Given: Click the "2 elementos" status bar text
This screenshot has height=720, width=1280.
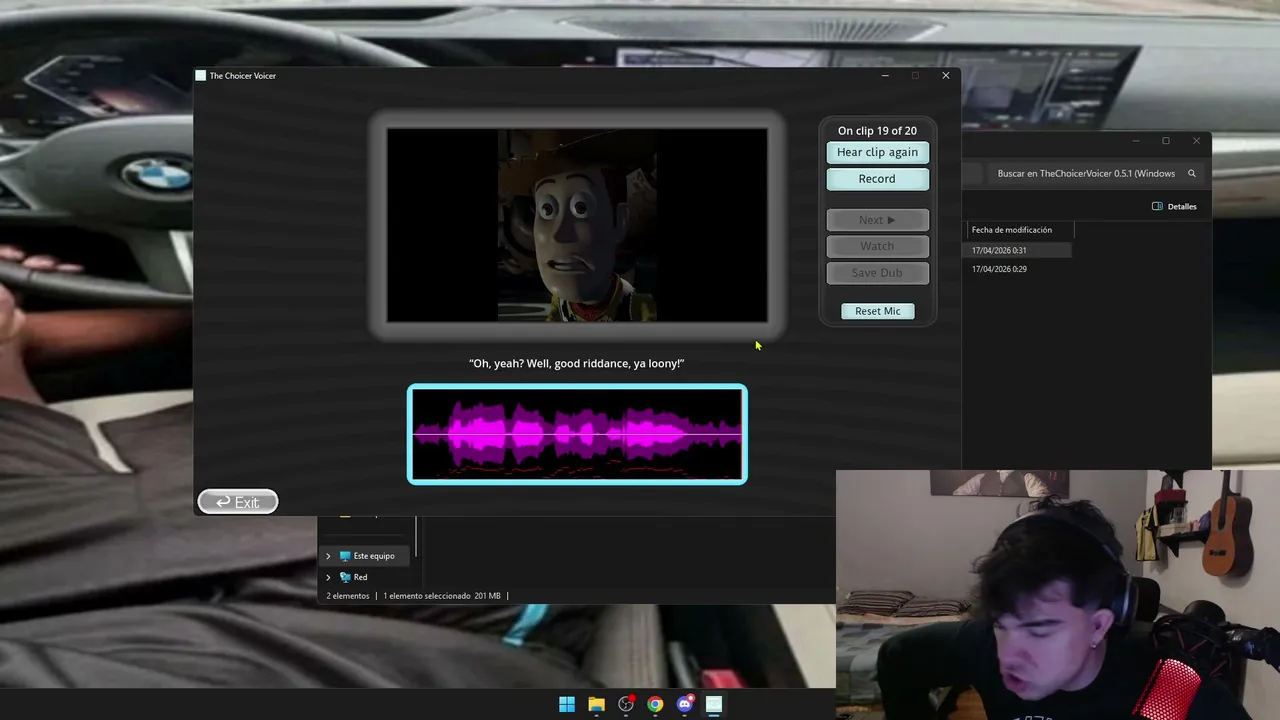Looking at the screenshot, I should click(348, 596).
